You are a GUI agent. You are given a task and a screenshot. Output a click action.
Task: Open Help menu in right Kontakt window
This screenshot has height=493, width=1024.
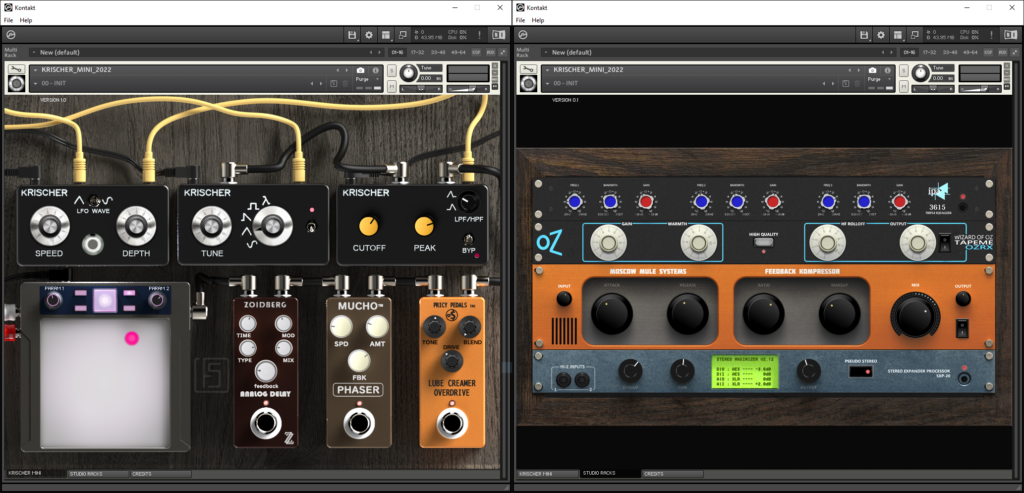click(537, 20)
